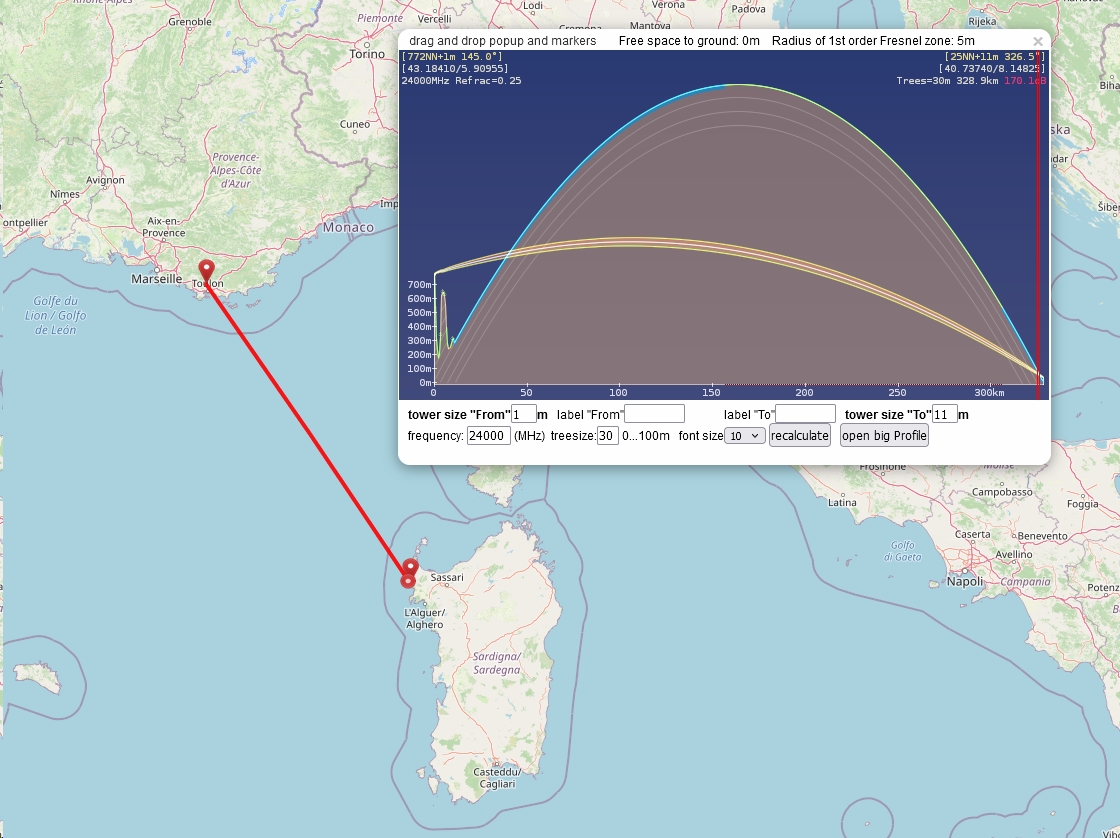The image size is (1120, 838).
Task: Select the tower size "To" field
Action: (945, 414)
